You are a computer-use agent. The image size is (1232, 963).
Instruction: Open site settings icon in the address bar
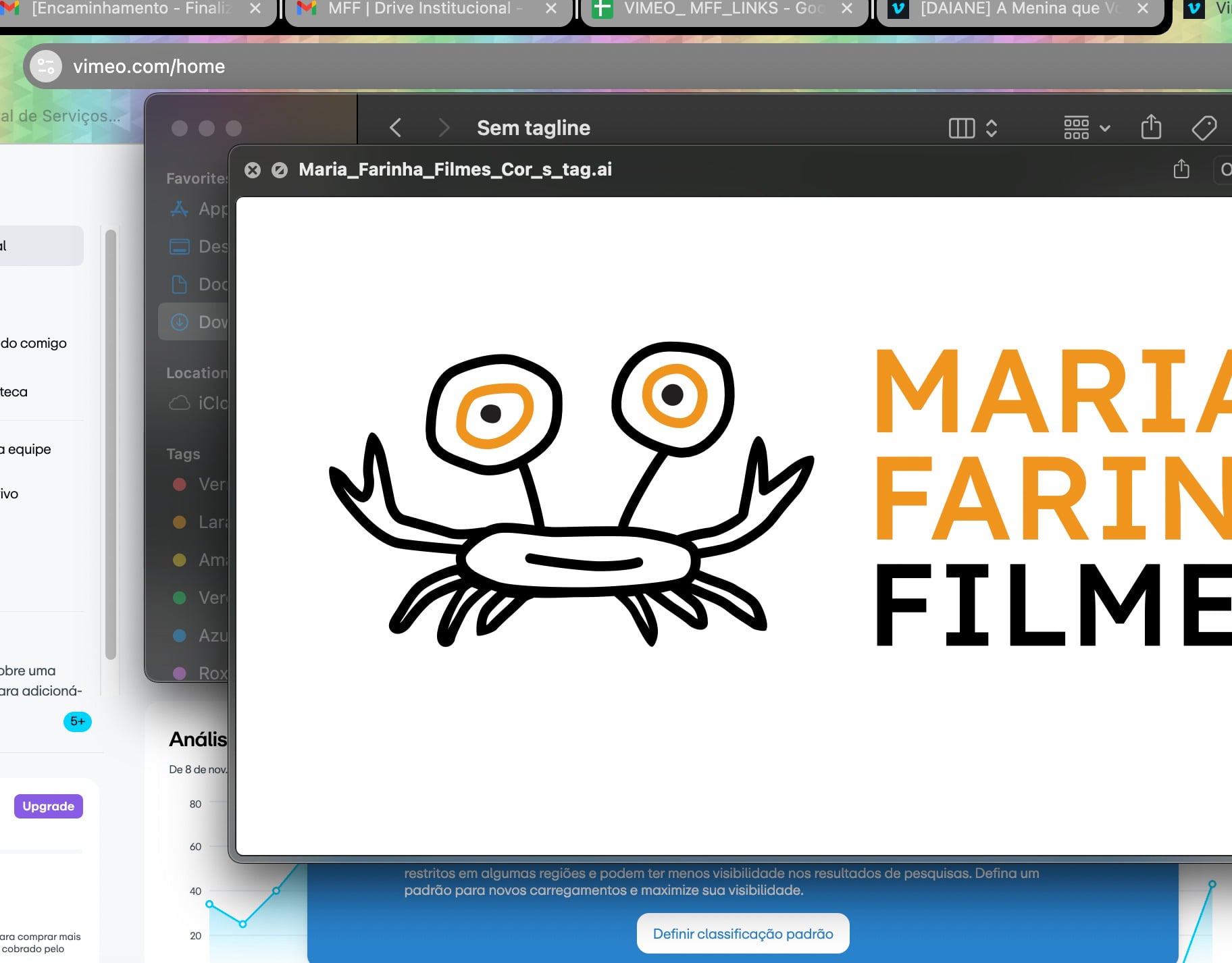[x=46, y=66]
